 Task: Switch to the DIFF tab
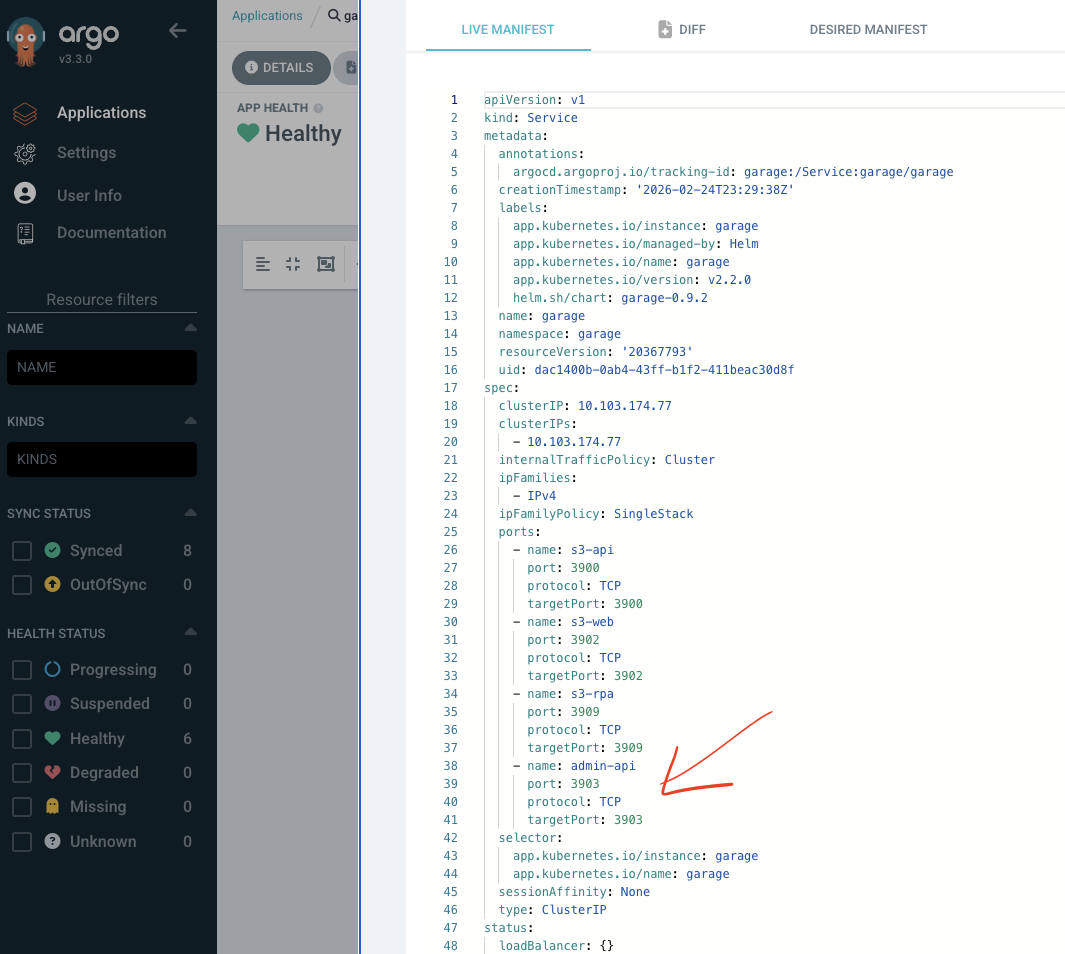click(681, 30)
